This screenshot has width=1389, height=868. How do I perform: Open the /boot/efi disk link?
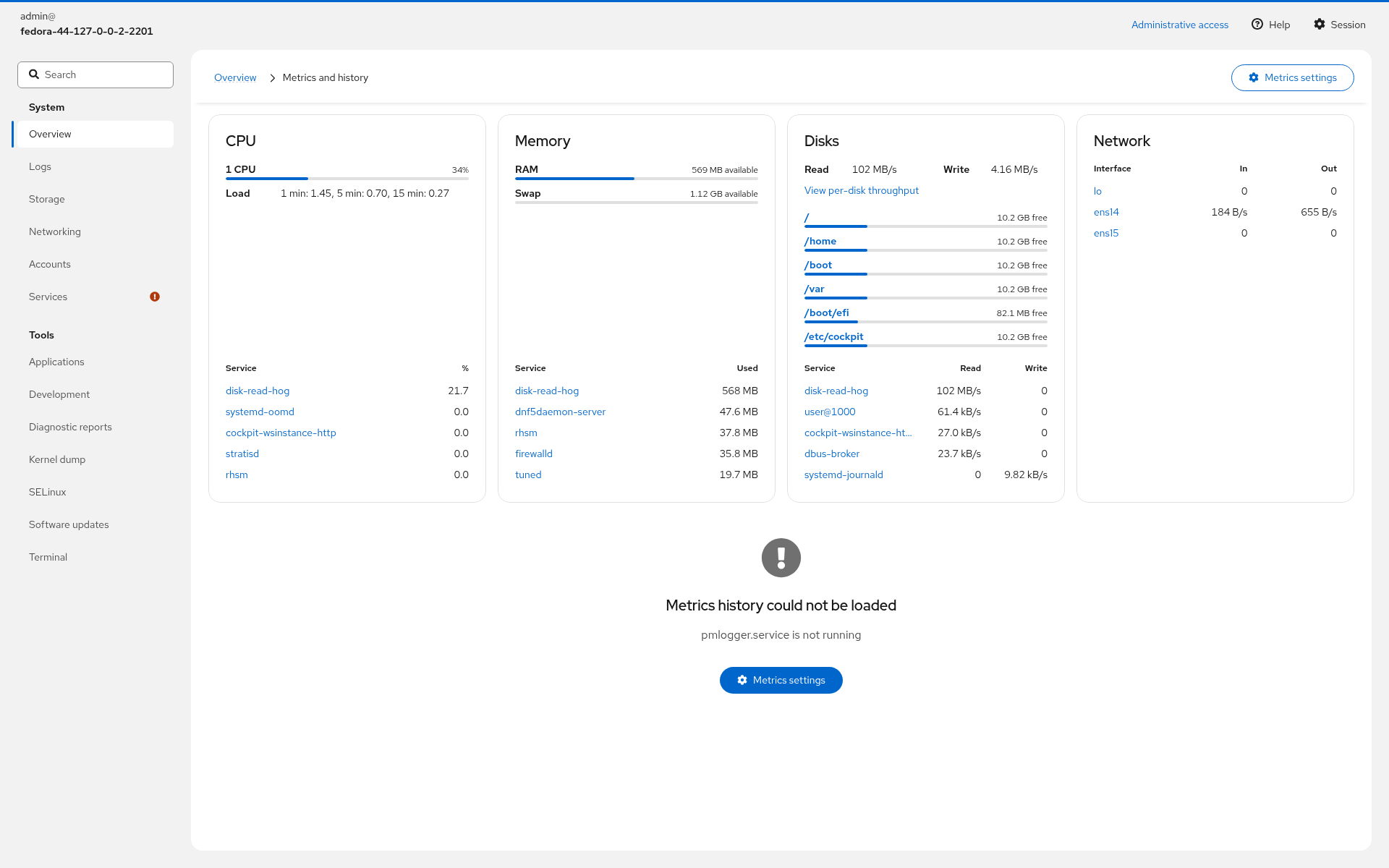click(827, 312)
